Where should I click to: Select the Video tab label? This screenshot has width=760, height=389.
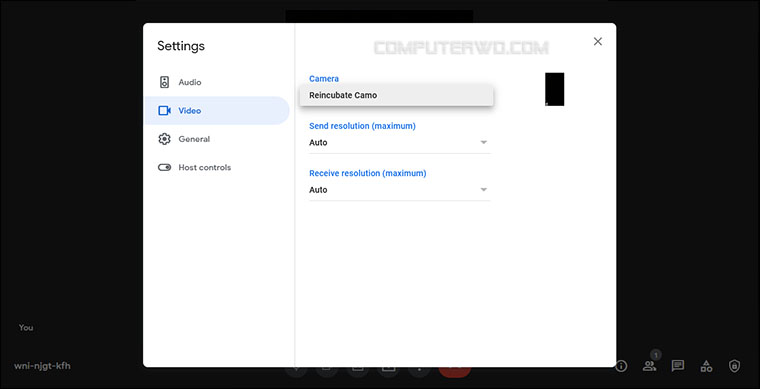point(190,110)
